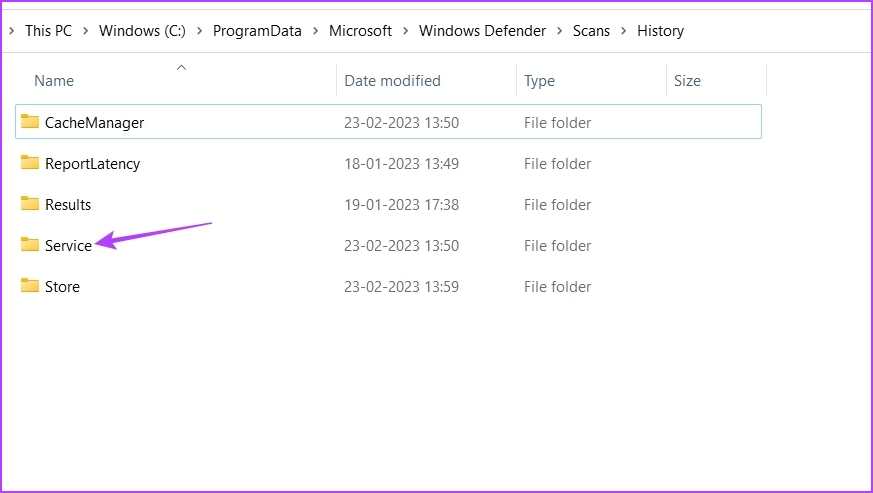Expand chevron after Scans breadcrumb
873x493 pixels.
[624, 31]
